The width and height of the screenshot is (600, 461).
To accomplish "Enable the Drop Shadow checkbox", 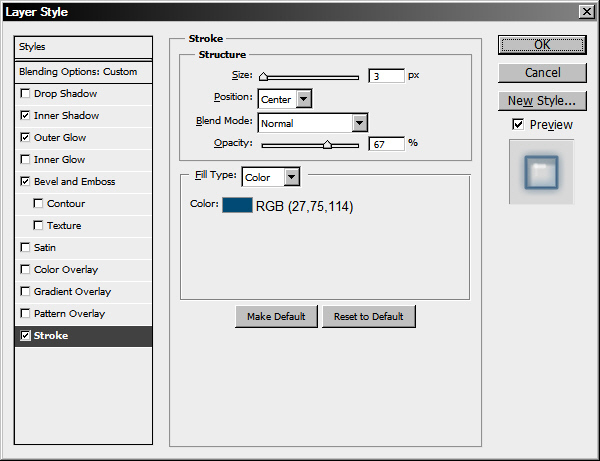I will pyautogui.click(x=25, y=94).
